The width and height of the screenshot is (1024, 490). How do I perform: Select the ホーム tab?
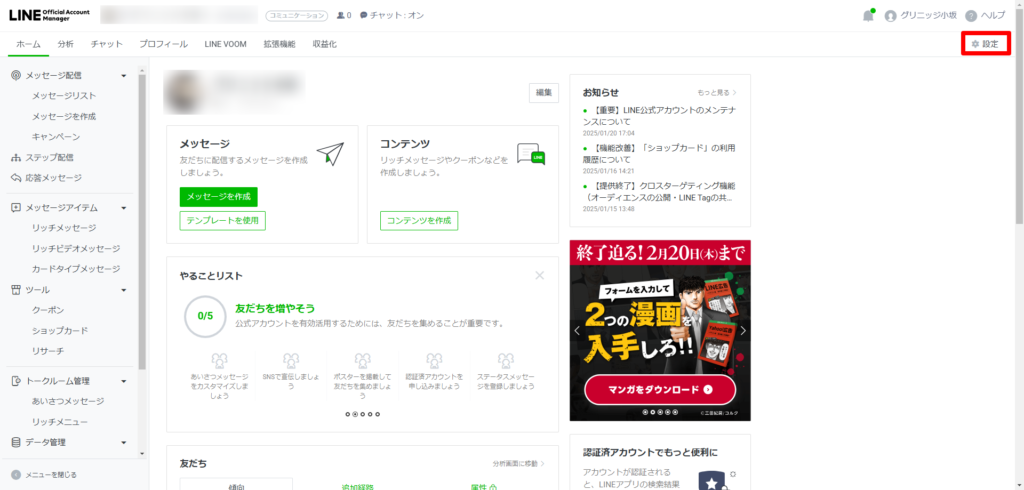28,44
